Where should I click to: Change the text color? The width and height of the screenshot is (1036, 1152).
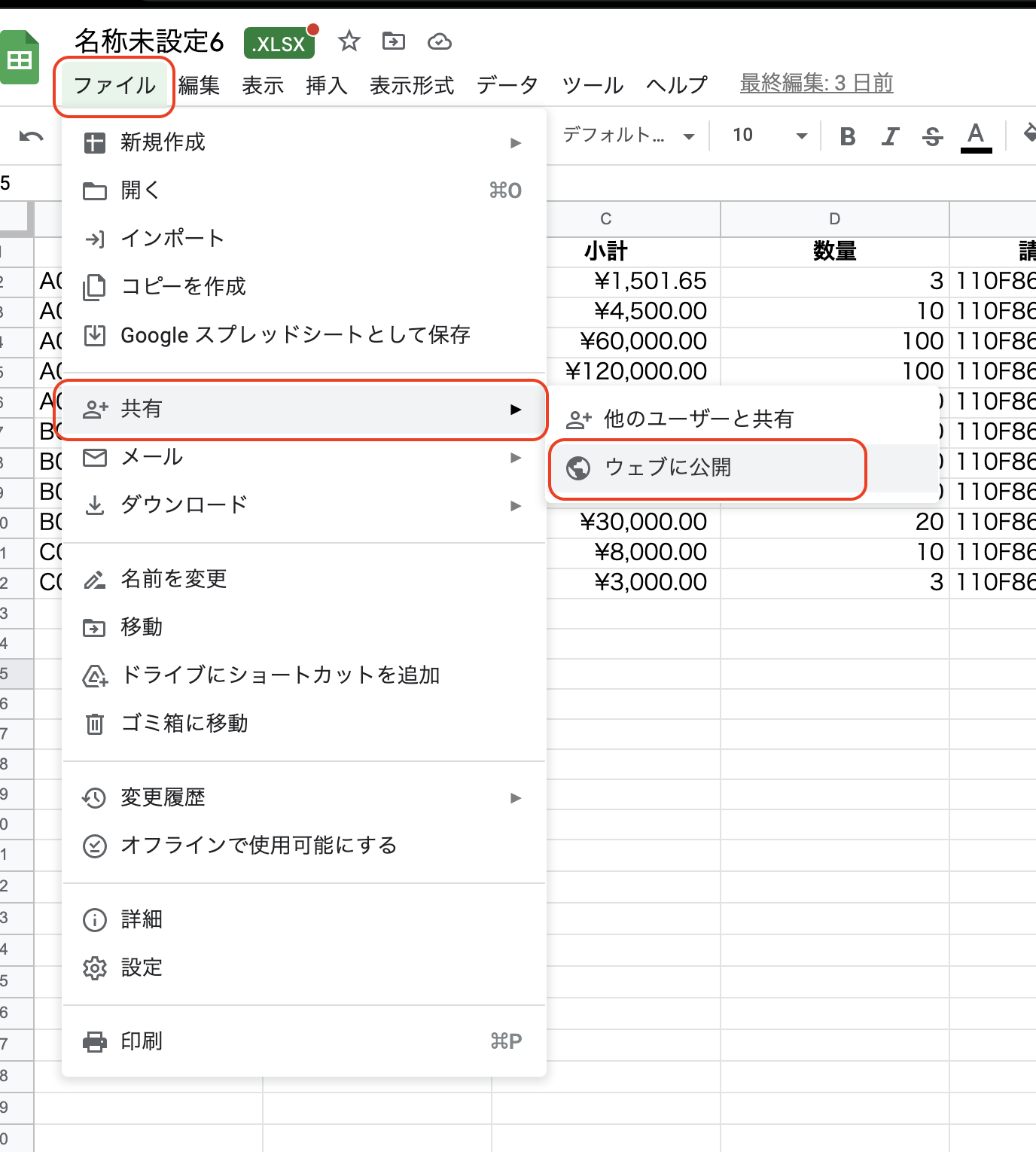coord(976,136)
